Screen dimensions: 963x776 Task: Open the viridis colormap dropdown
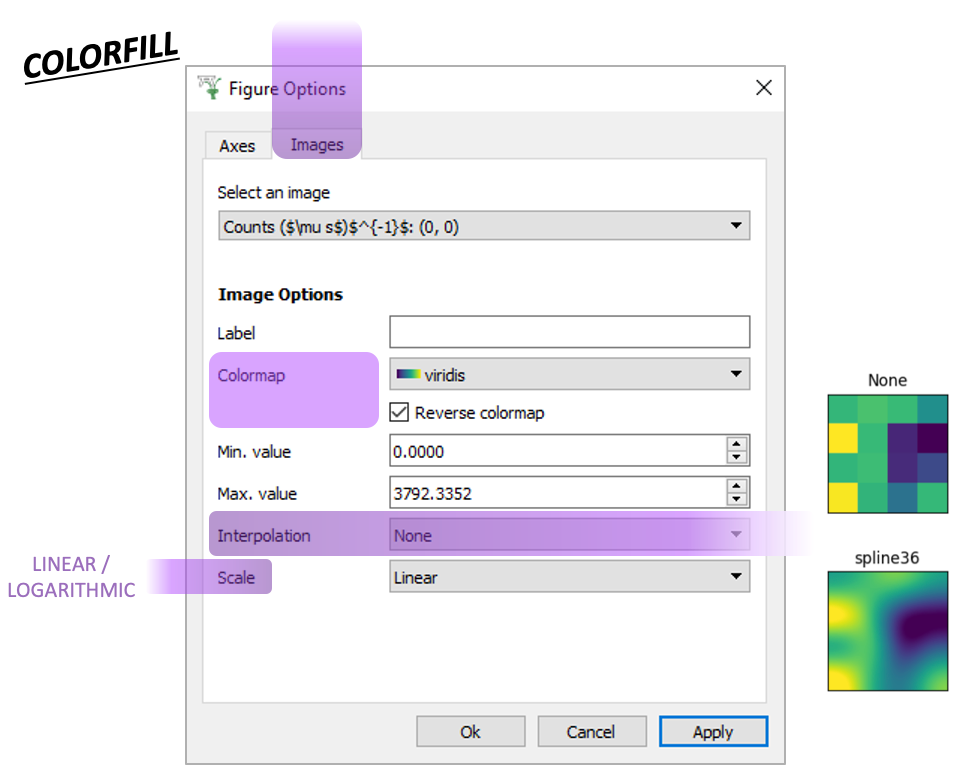[569, 375]
